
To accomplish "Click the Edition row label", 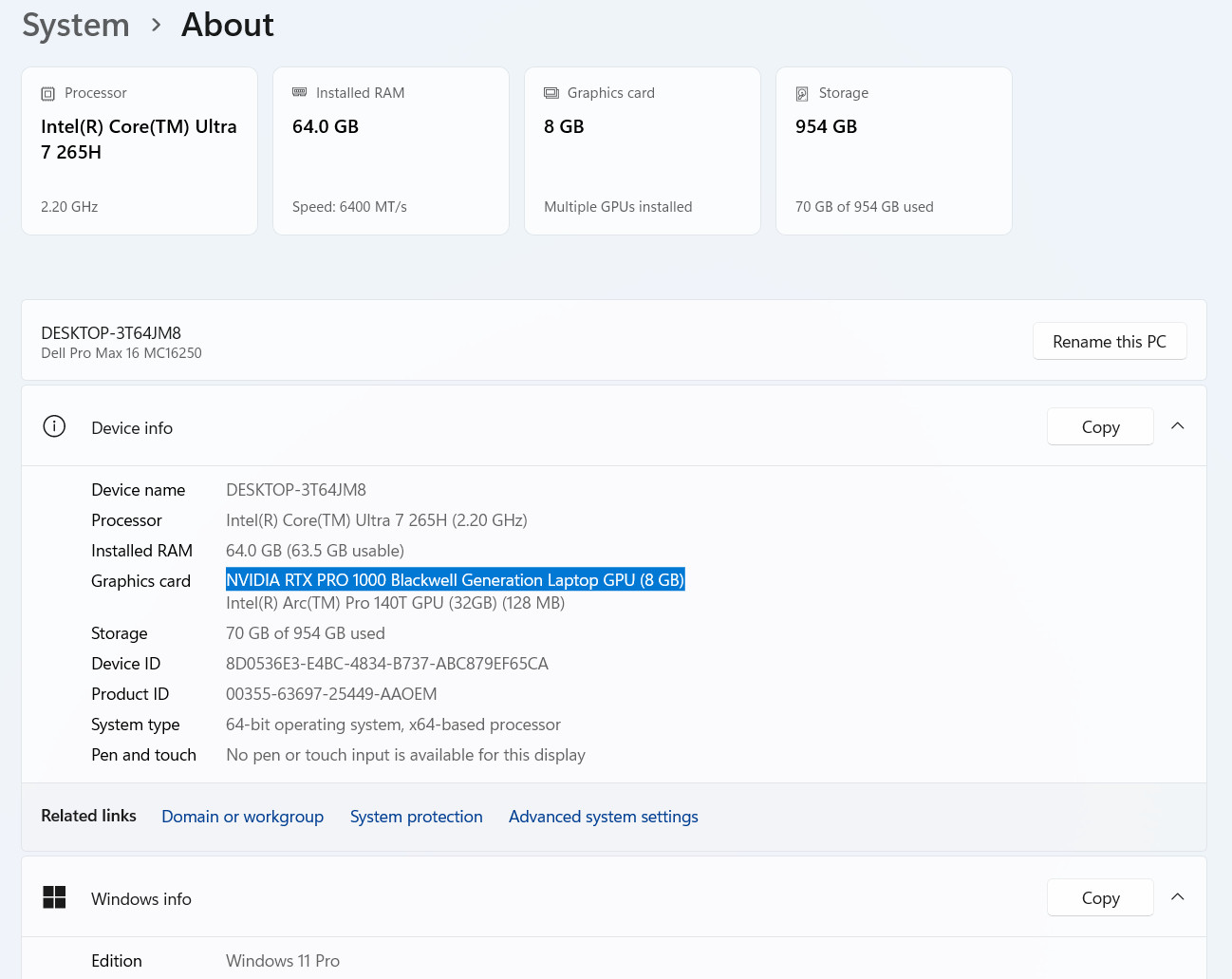I will point(117,961).
